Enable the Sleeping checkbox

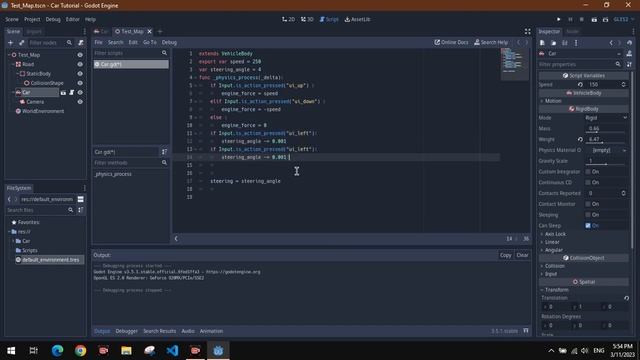588,215
